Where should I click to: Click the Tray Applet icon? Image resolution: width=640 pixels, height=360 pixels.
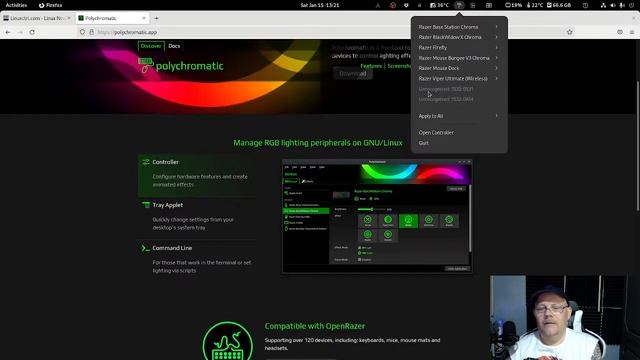click(x=146, y=205)
